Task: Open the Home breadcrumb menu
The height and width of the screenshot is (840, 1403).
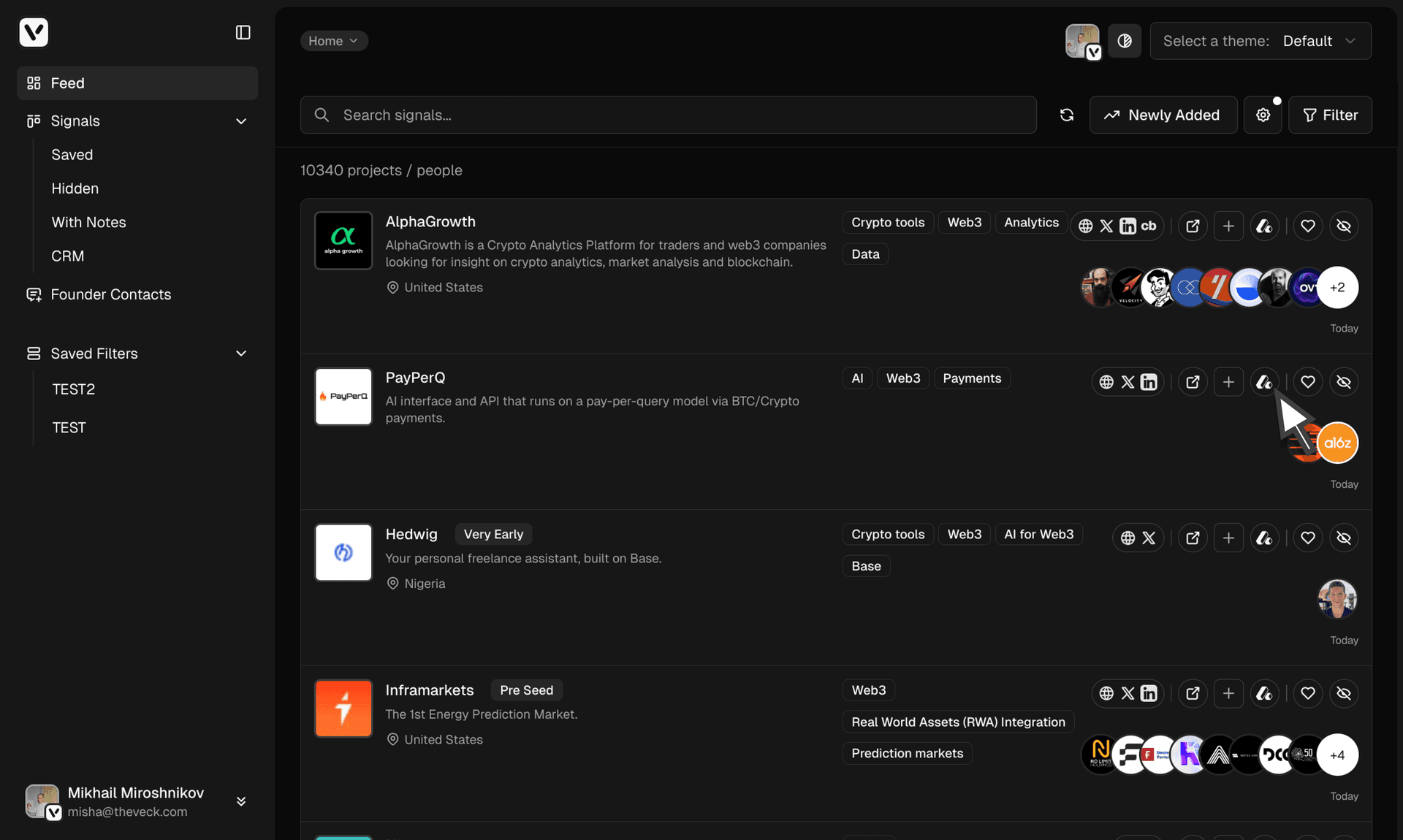Action: (334, 41)
